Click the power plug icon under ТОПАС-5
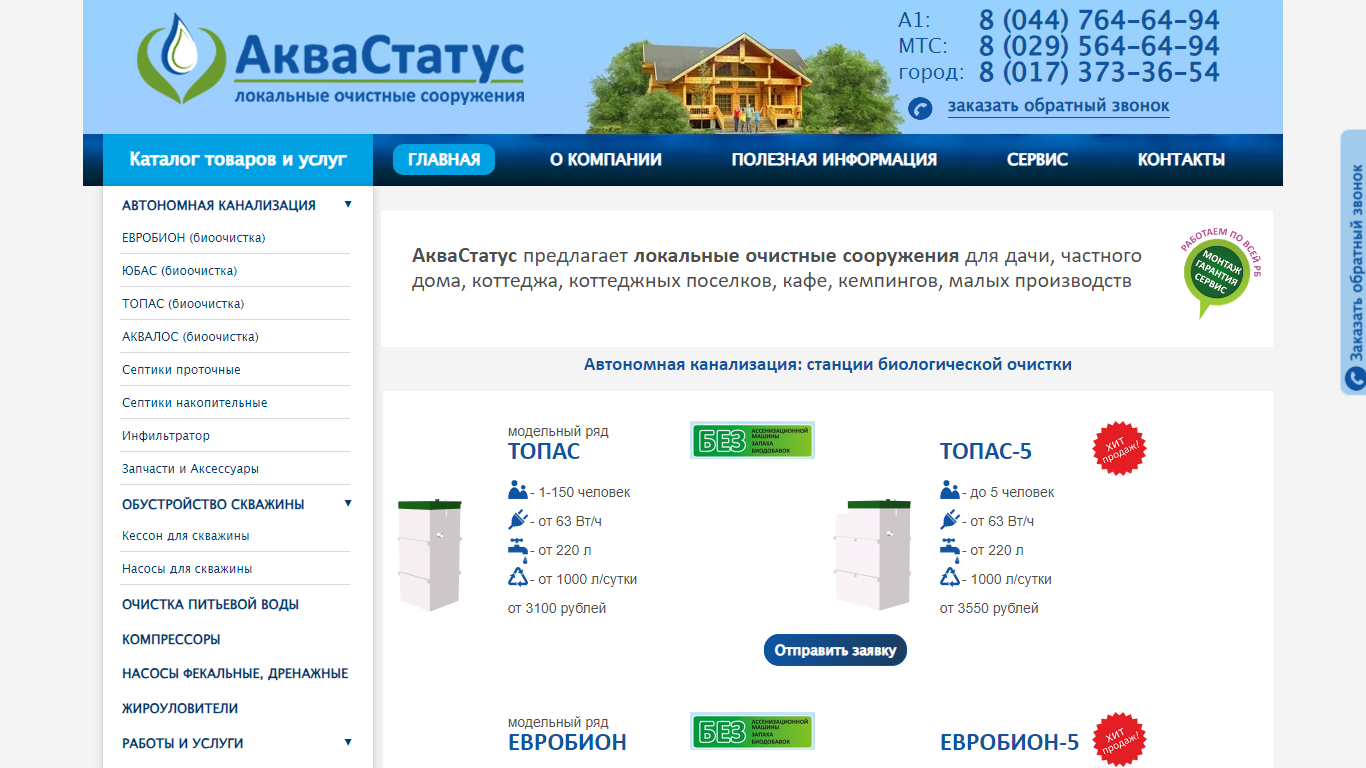Screen dimensions: 1366x768 coord(949,520)
